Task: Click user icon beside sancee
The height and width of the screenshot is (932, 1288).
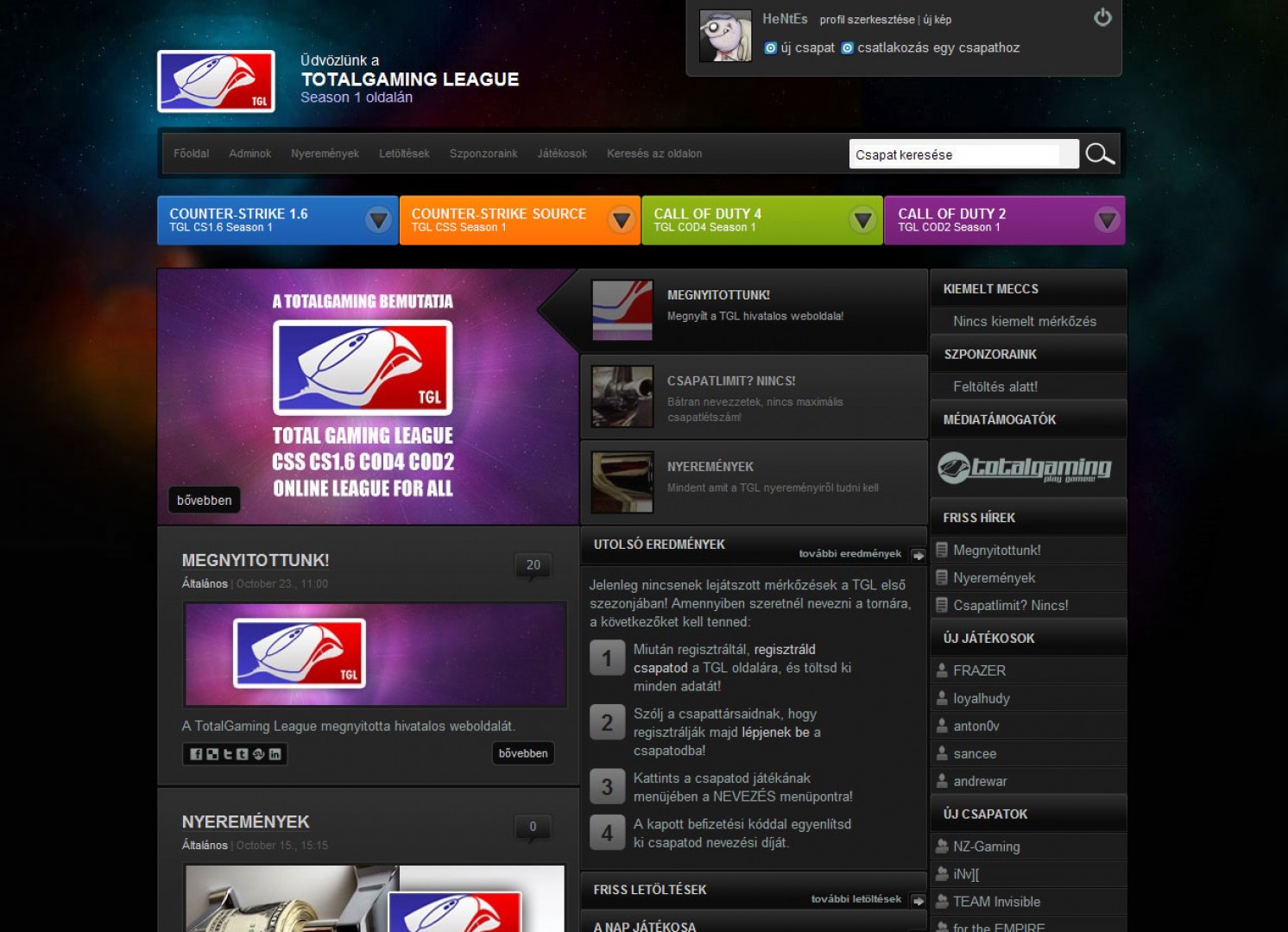Action: (942, 753)
